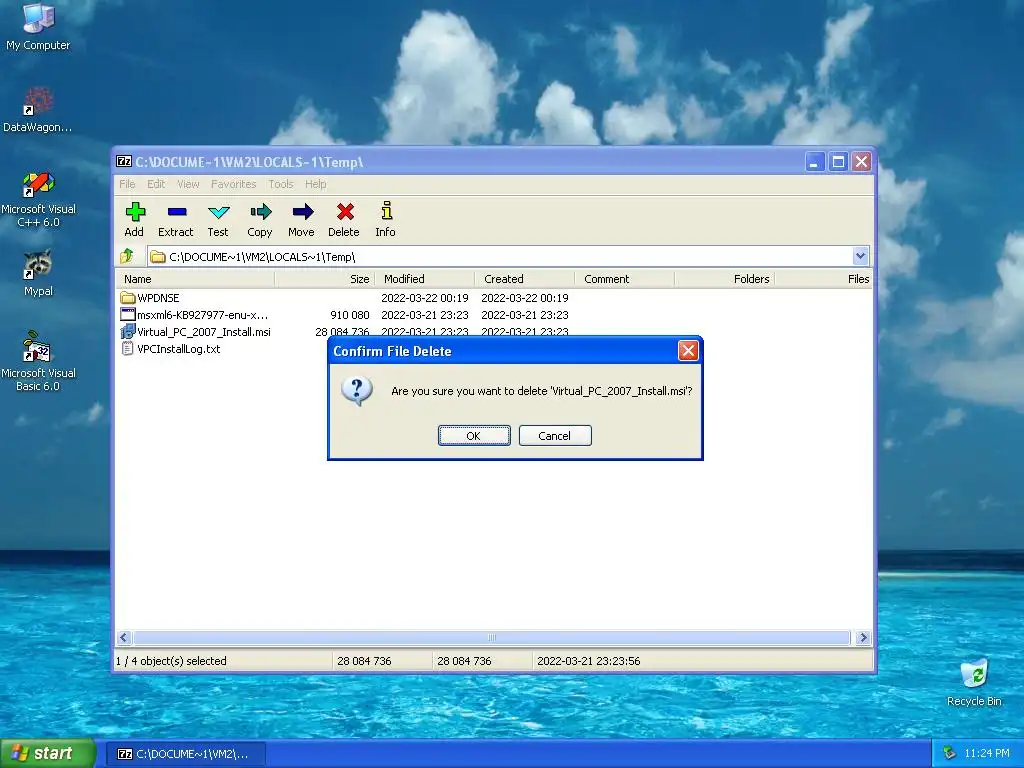
Task: Select the WPDNSE folder icon
Action: click(127, 298)
